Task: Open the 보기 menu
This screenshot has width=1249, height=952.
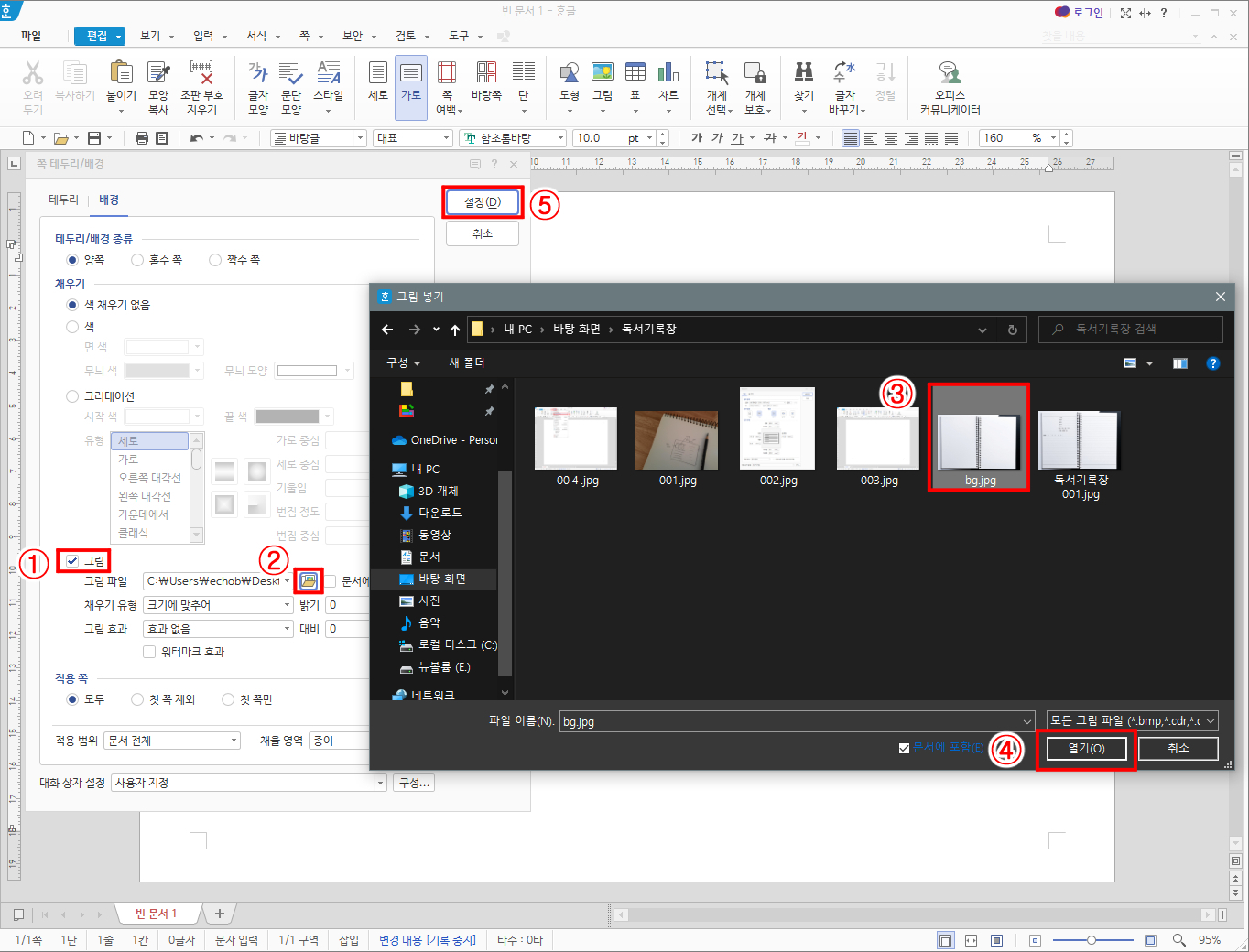Action: pos(155,36)
